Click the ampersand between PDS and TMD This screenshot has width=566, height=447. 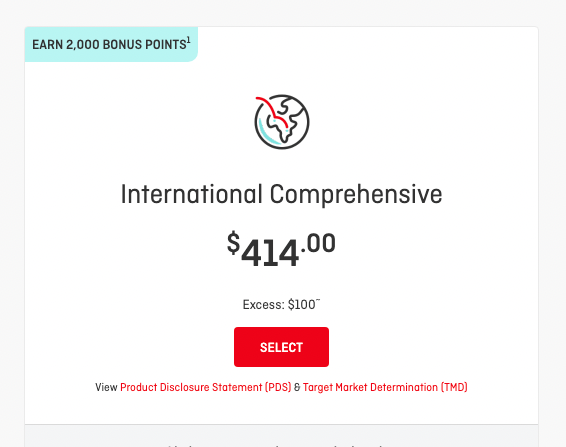coord(297,387)
